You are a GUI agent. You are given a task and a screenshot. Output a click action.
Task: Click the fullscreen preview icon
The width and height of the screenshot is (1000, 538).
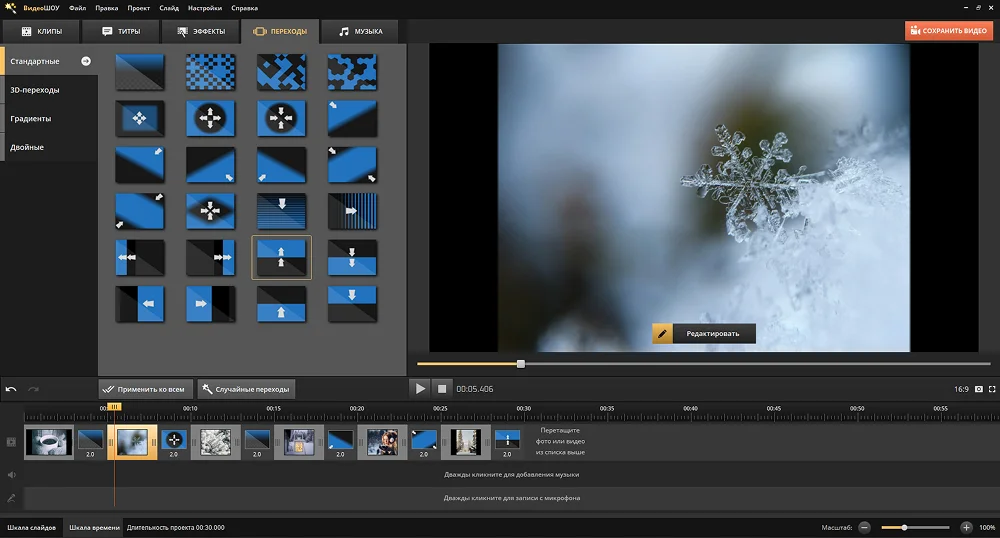(993, 388)
